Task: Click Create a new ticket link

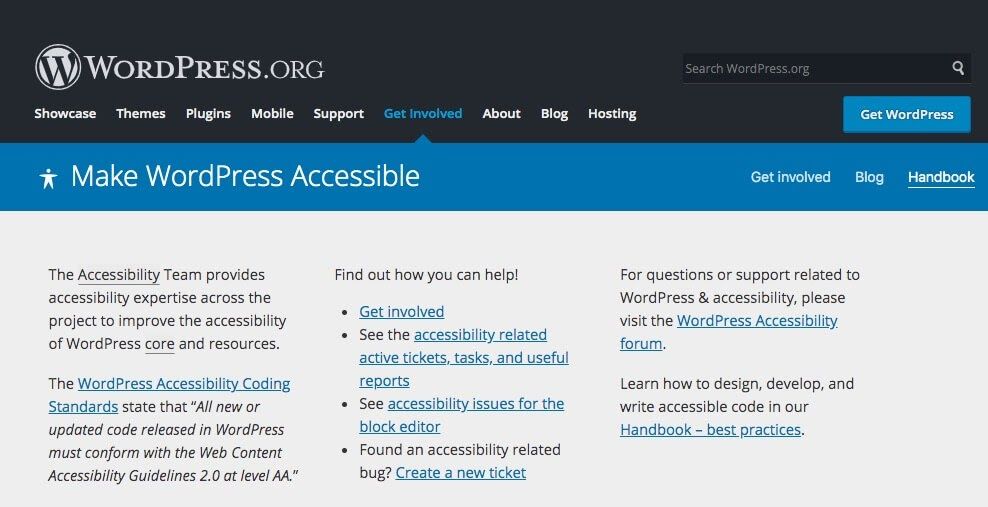Action: pos(460,472)
